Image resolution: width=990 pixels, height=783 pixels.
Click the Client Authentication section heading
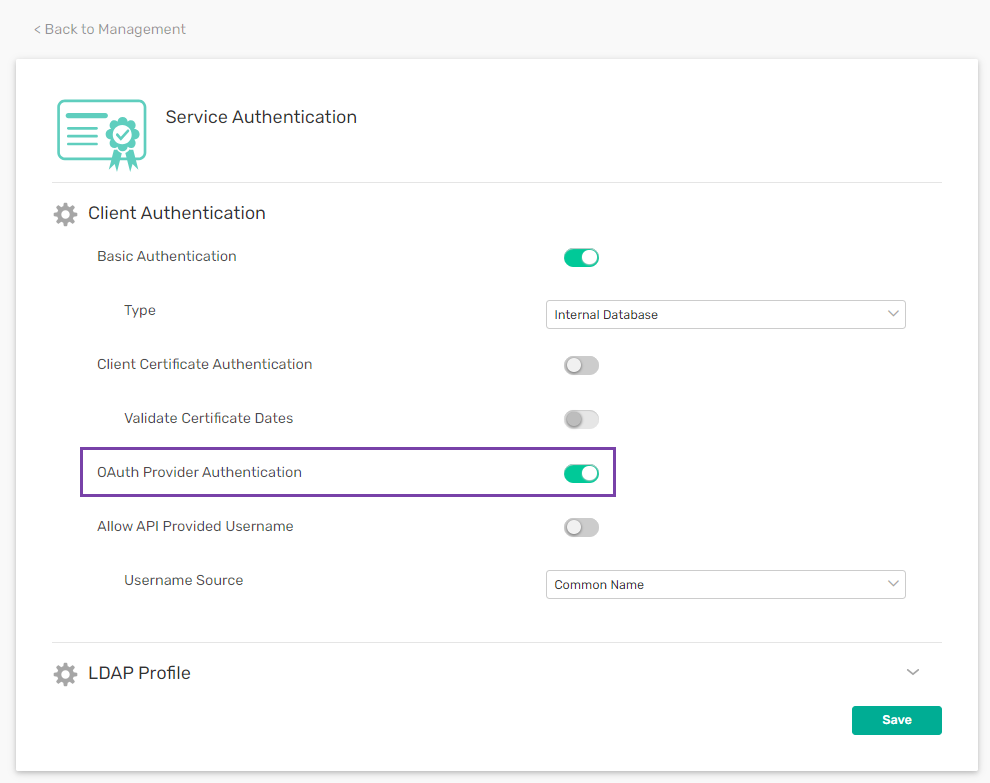177,214
